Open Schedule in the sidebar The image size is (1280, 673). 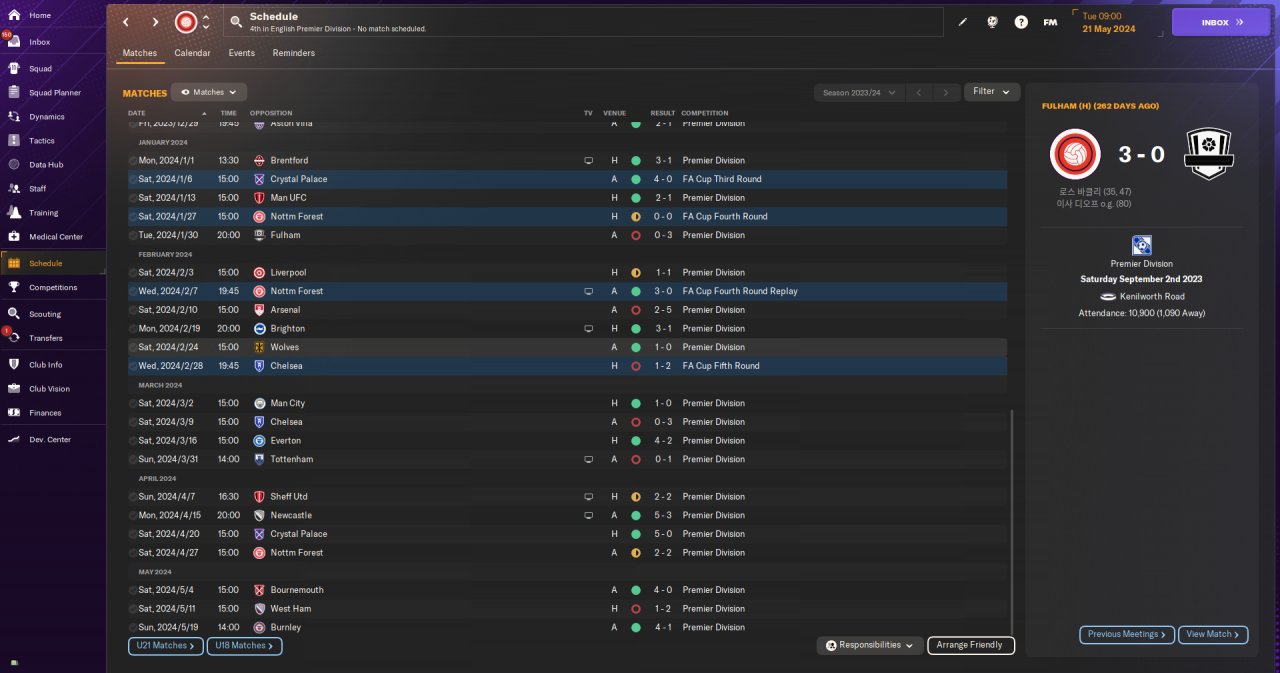tap(53, 263)
